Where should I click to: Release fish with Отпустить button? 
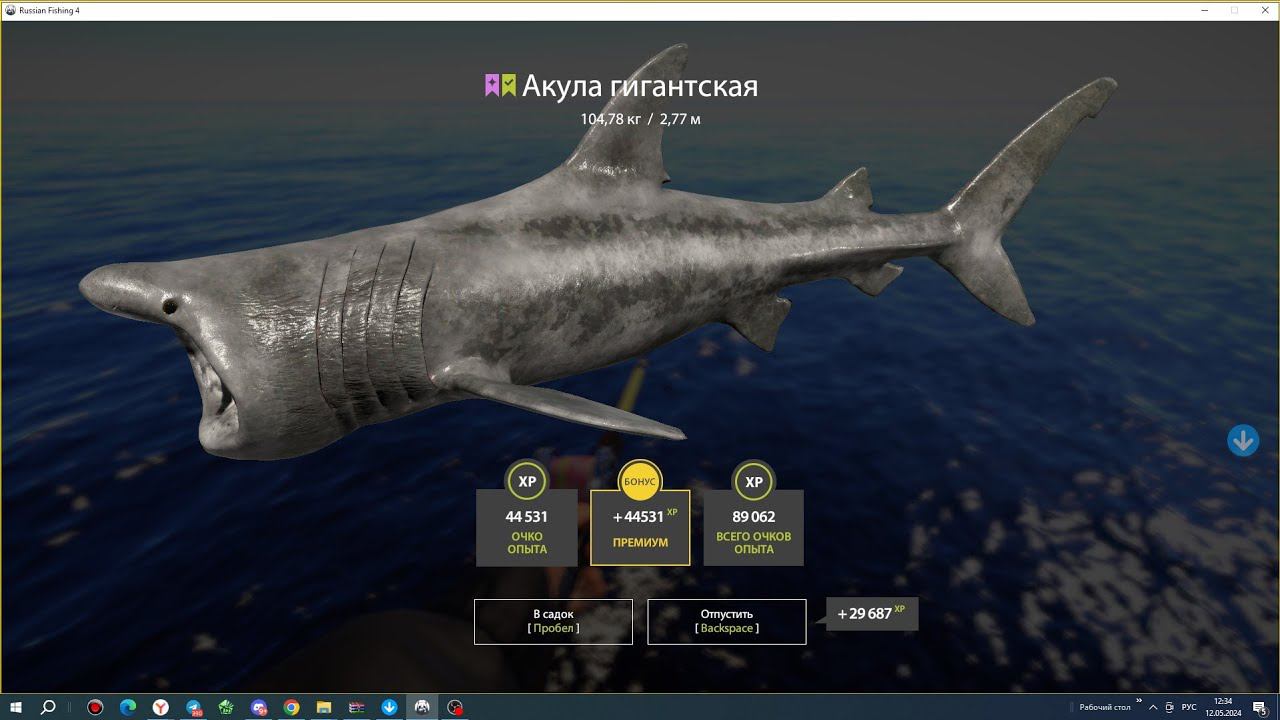pos(727,621)
